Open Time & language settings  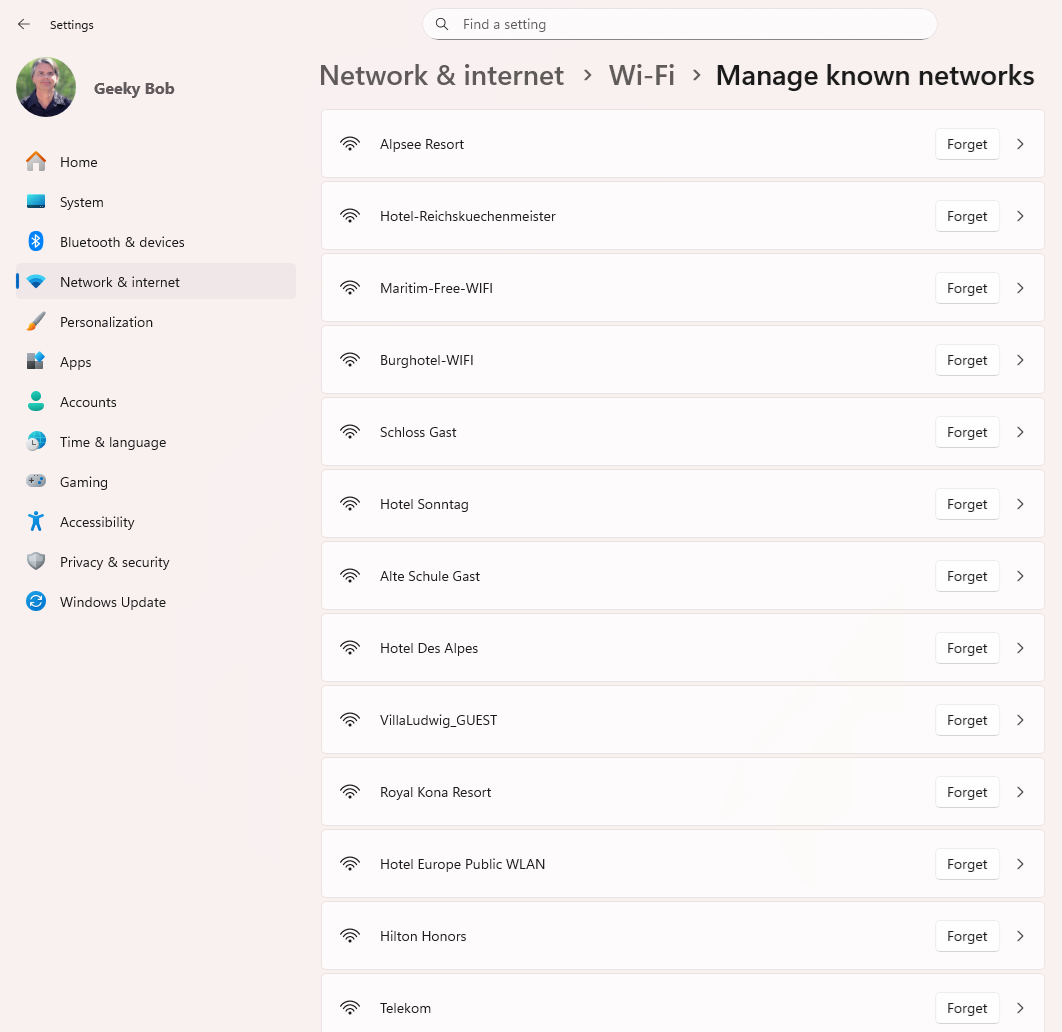coord(112,442)
